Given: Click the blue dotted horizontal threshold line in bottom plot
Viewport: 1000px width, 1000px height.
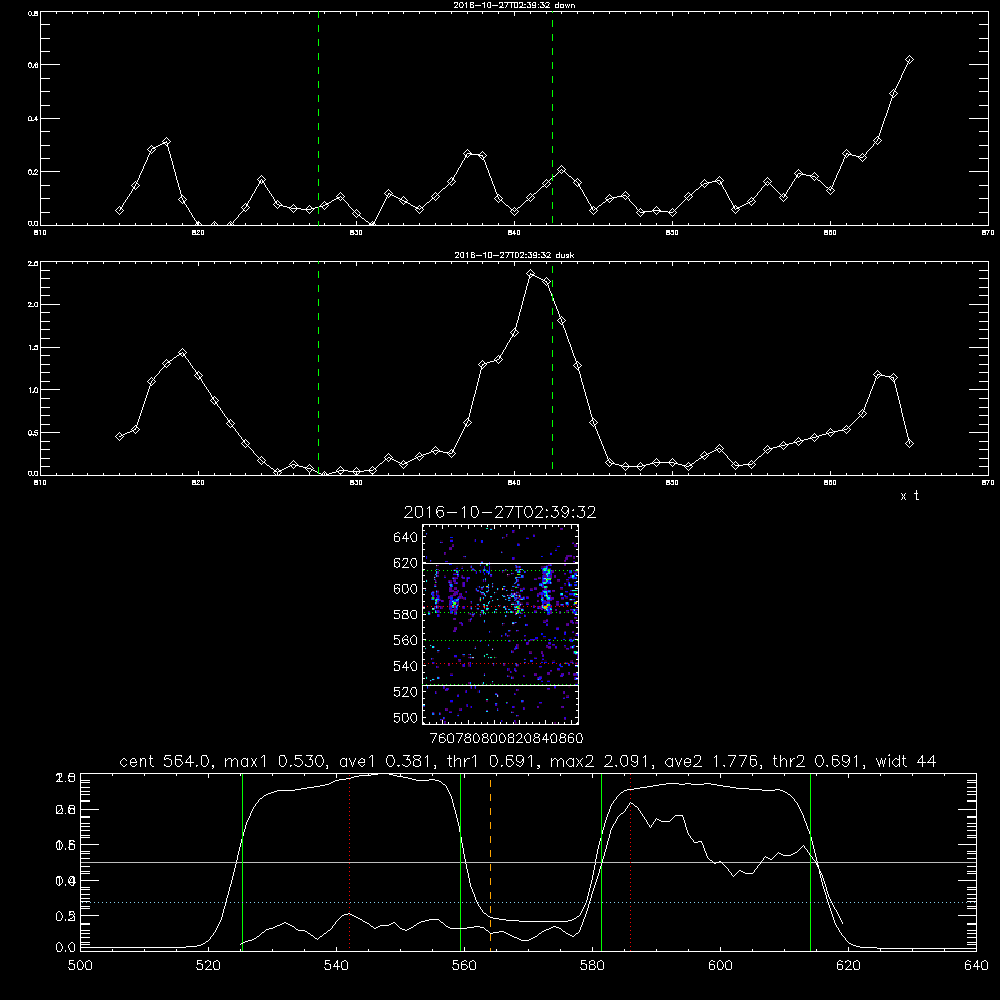Looking at the screenshot, I should [x=528, y=902].
